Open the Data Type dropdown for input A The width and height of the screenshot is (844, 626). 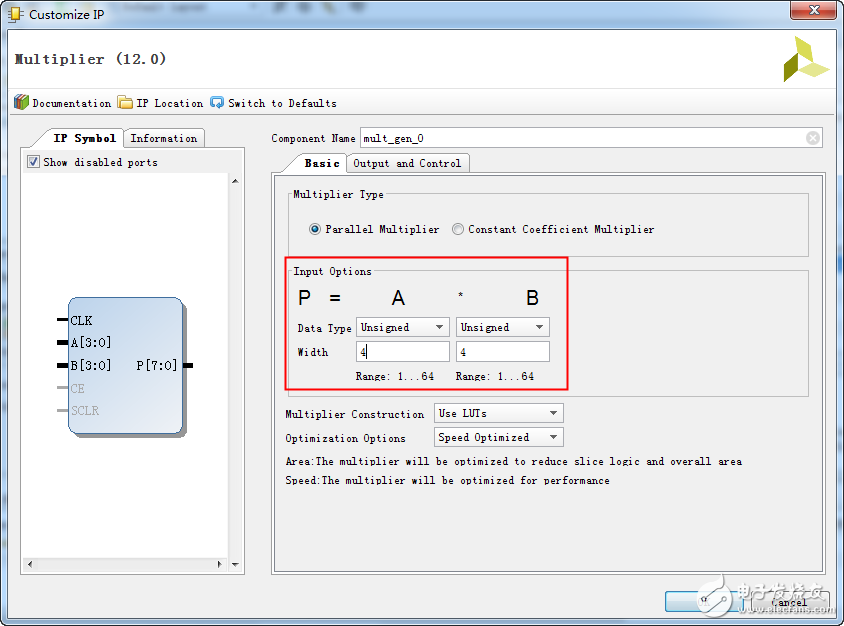click(x=402, y=327)
